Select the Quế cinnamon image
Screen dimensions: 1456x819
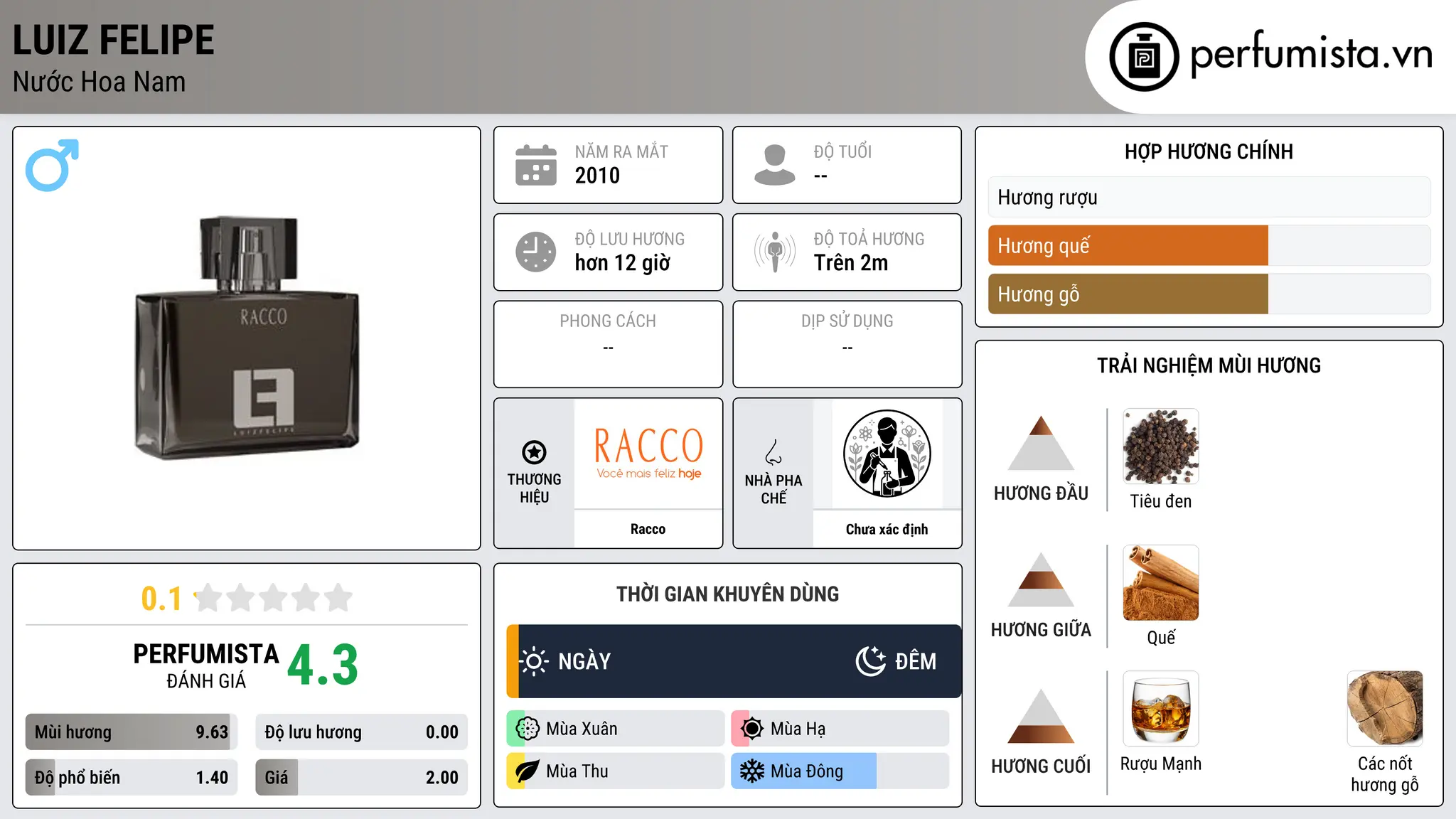point(1161,583)
